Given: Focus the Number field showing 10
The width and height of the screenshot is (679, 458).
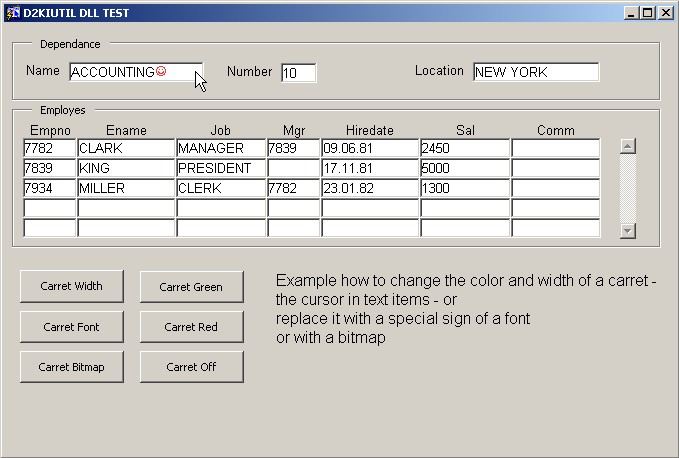Looking at the screenshot, I should coord(299,73).
